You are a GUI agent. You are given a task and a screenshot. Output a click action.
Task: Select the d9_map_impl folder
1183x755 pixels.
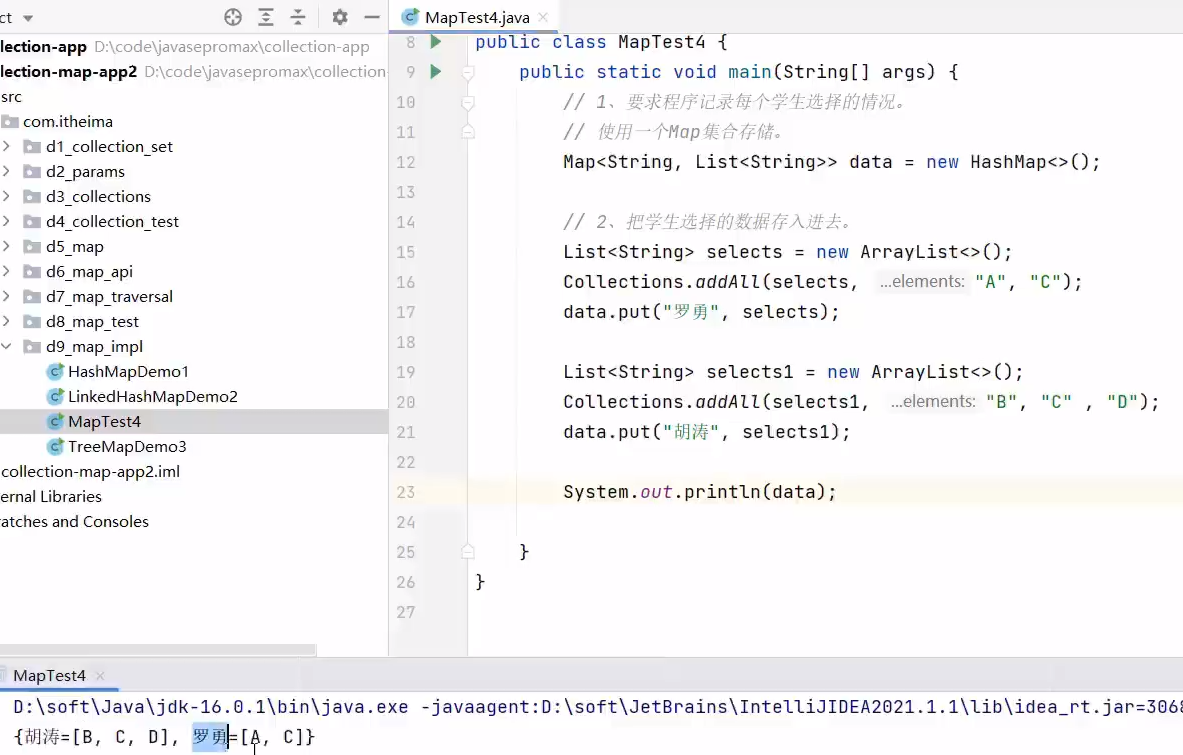94,346
